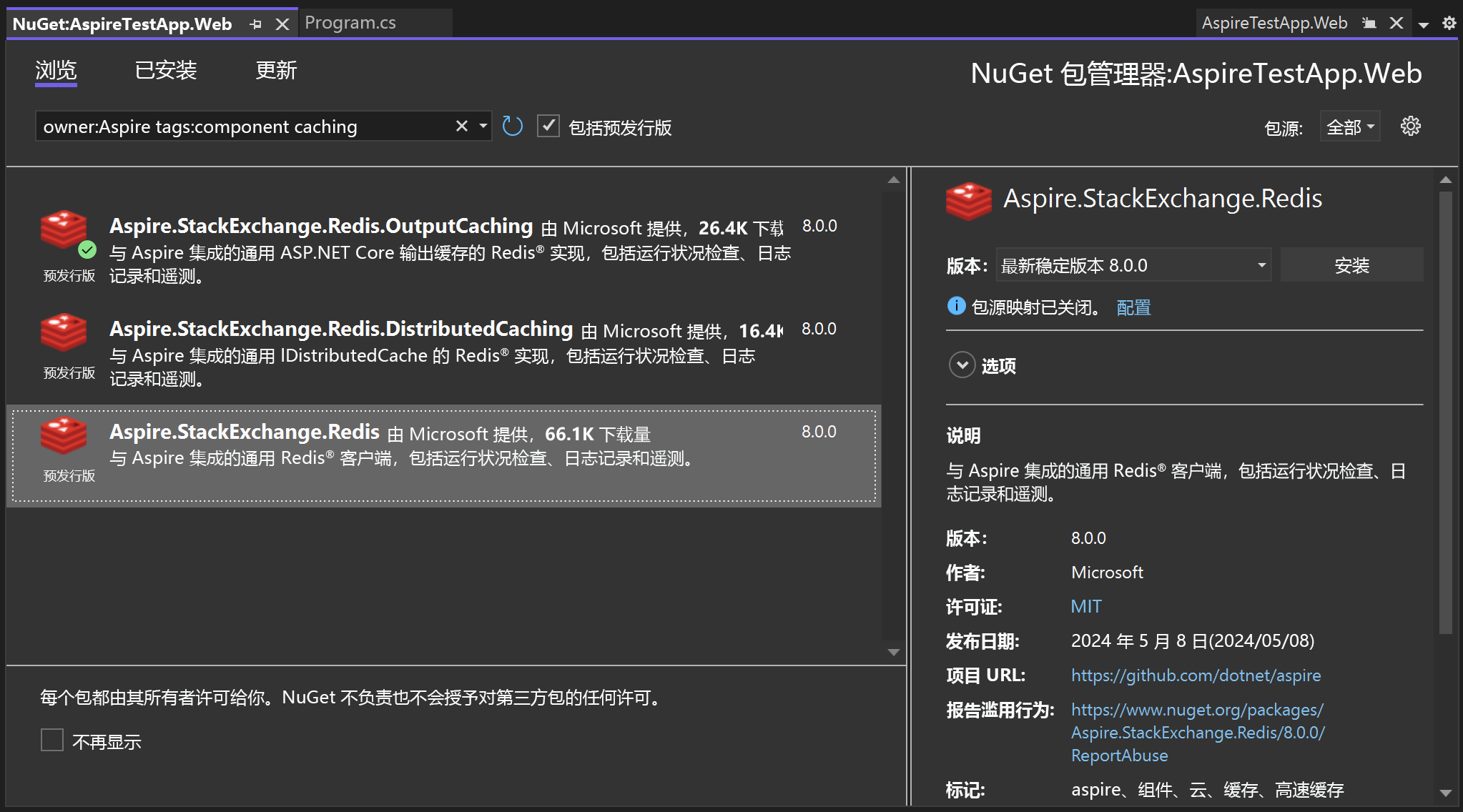
Task: Click the 预发行版 label under OutputCaching
Action: coord(69,275)
